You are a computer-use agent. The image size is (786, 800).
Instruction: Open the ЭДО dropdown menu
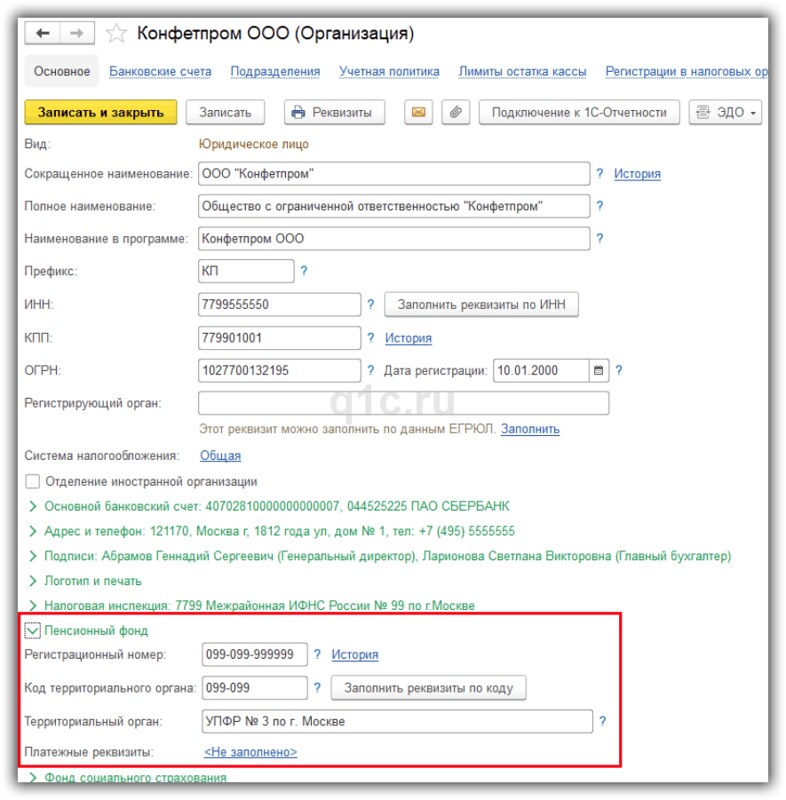point(727,112)
